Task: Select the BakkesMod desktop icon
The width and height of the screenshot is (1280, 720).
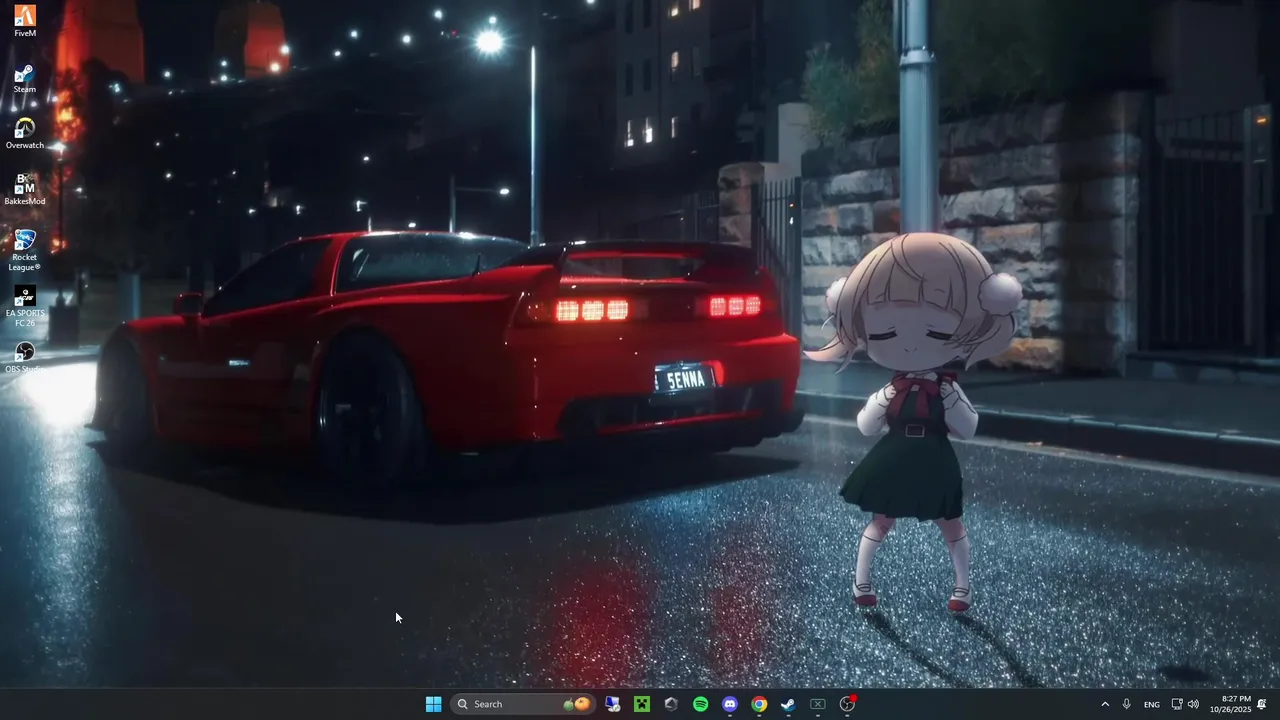Action: click(x=25, y=190)
